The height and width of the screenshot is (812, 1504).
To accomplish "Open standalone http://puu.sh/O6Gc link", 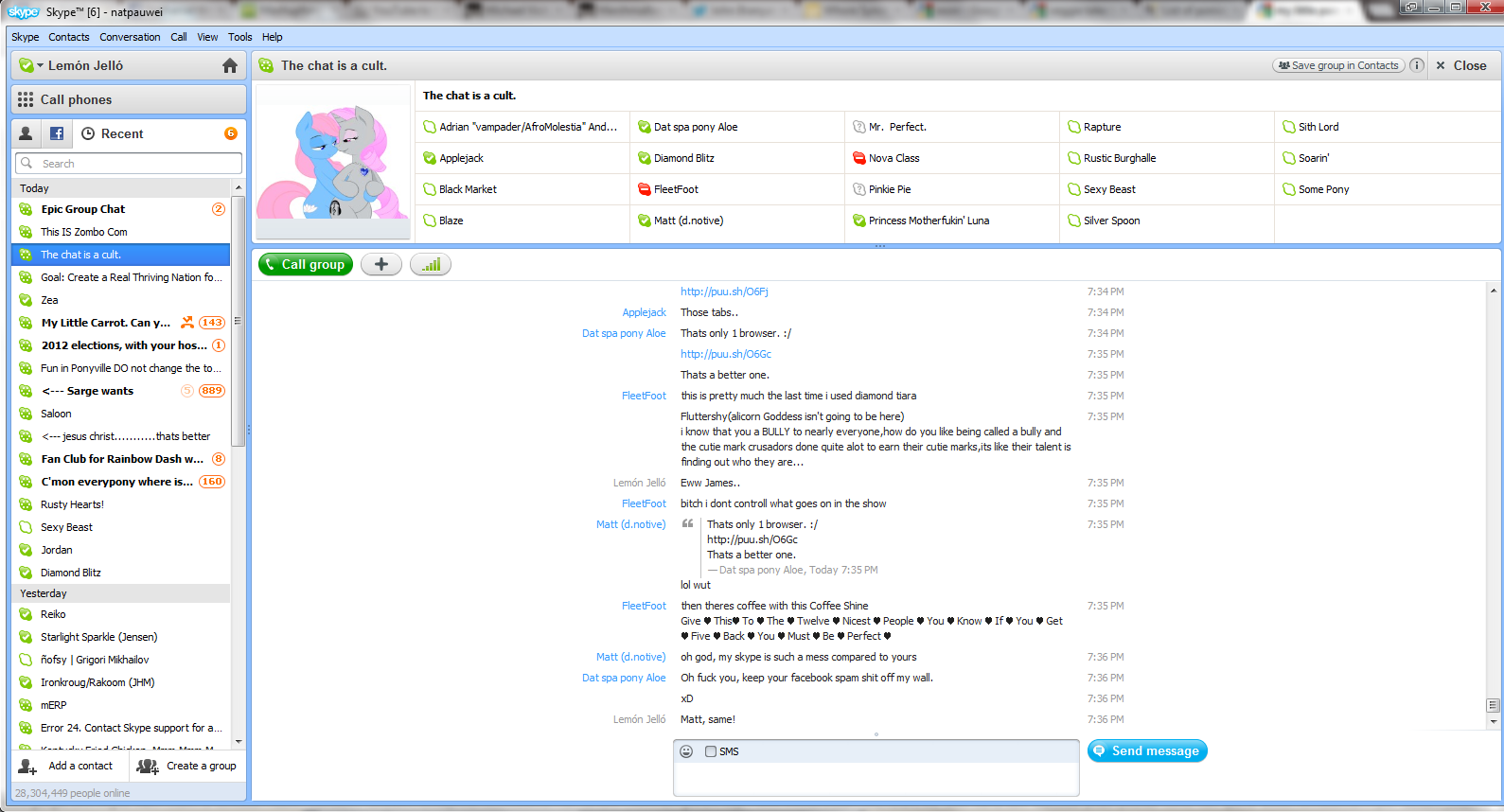I will click(x=726, y=354).
